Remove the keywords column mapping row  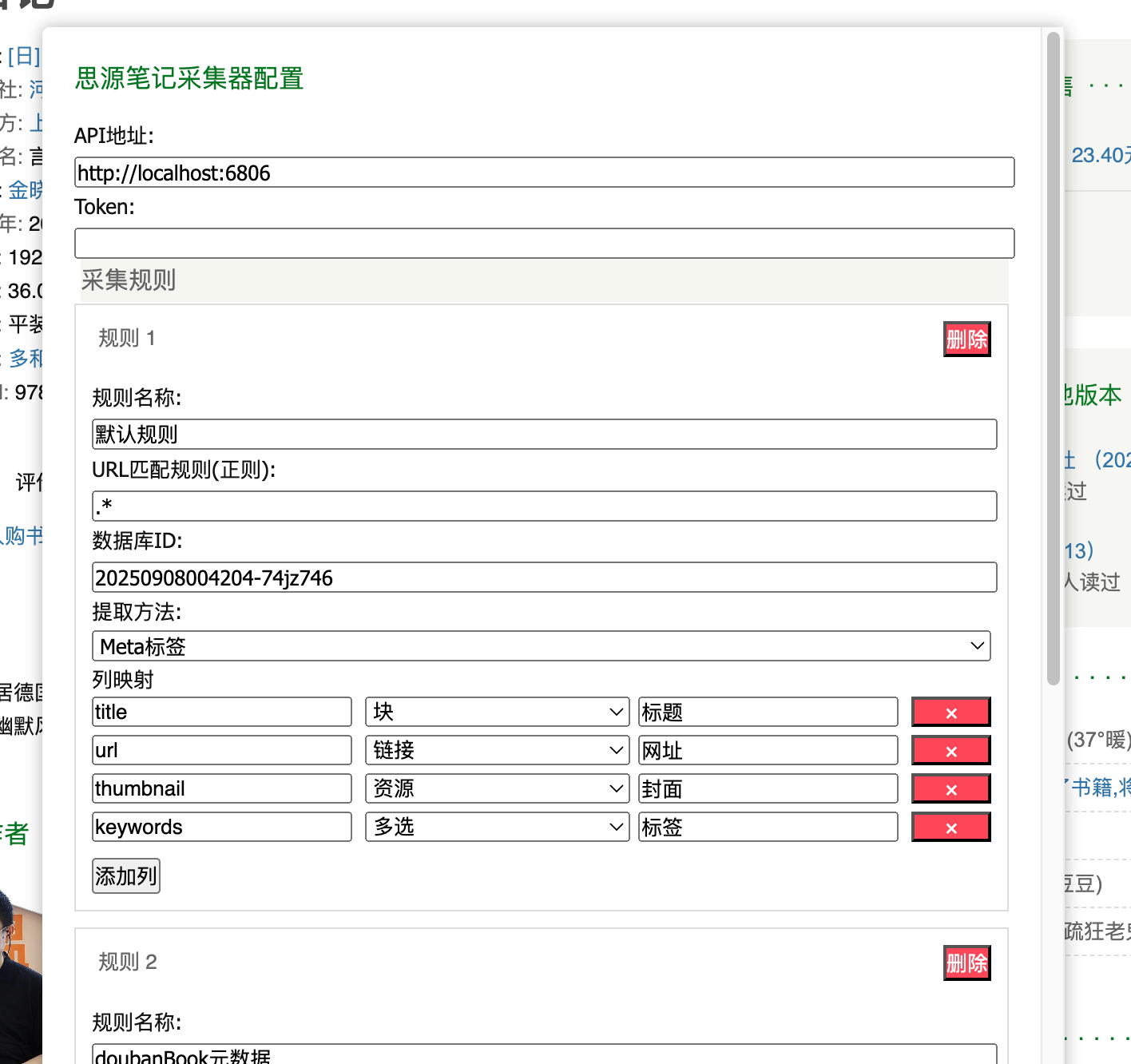[x=950, y=827]
